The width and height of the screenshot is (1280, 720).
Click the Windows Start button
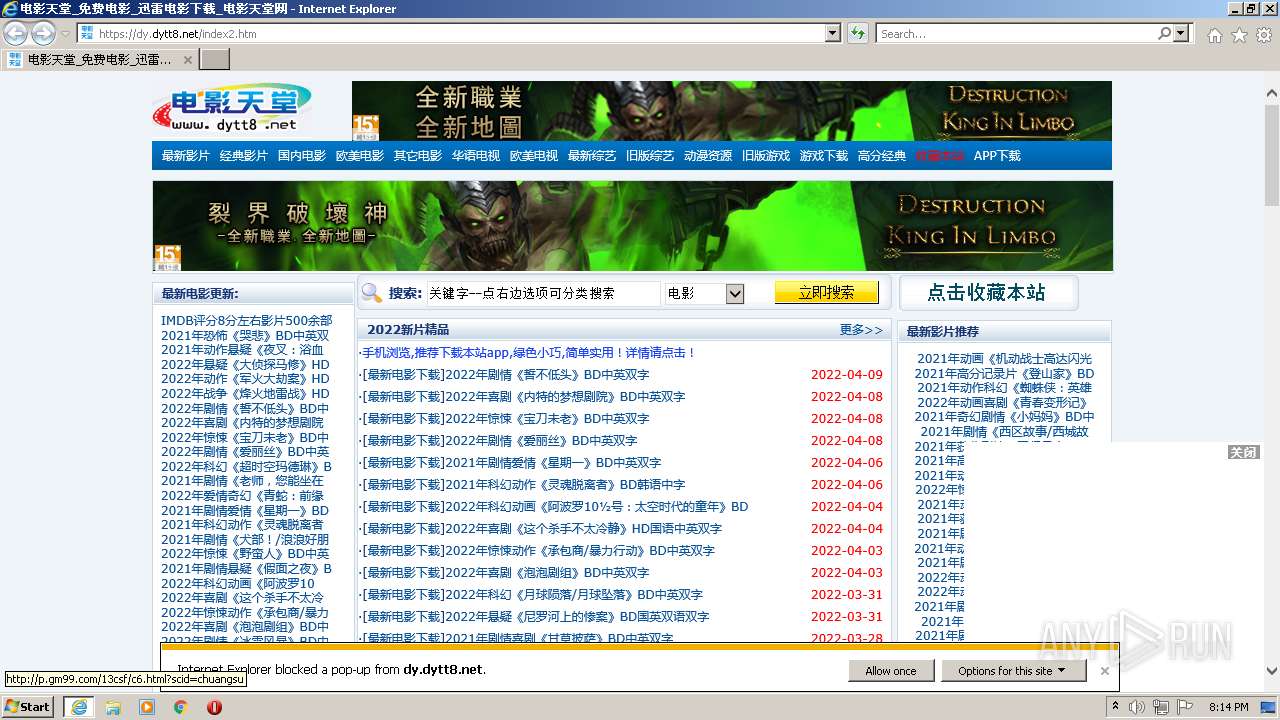pos(27,707)
